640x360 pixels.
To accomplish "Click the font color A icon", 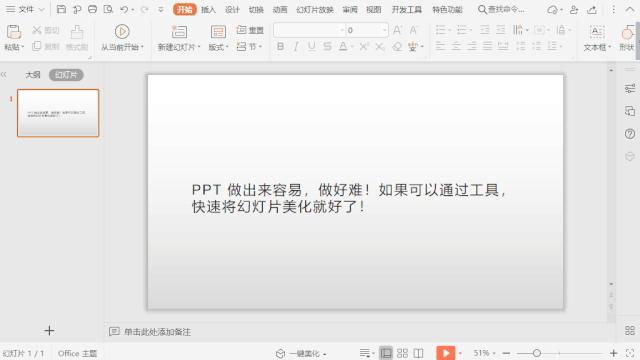I will [x=343, y=47].
